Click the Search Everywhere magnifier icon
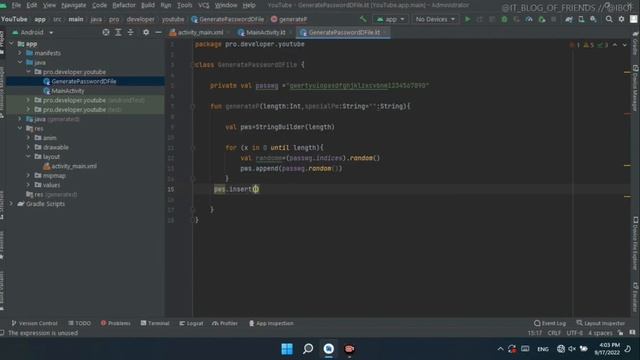Viewport: 640px width, 360px height. (609, 19)
